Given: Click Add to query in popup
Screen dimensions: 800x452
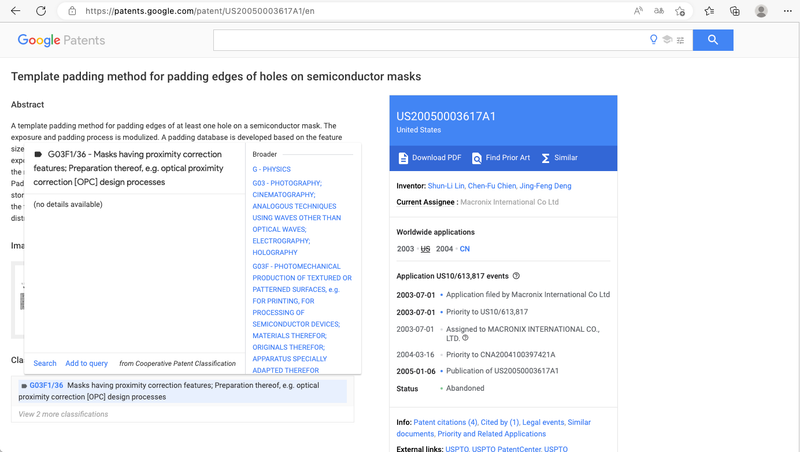Looking at the screenshot, I should coord(86,363).
